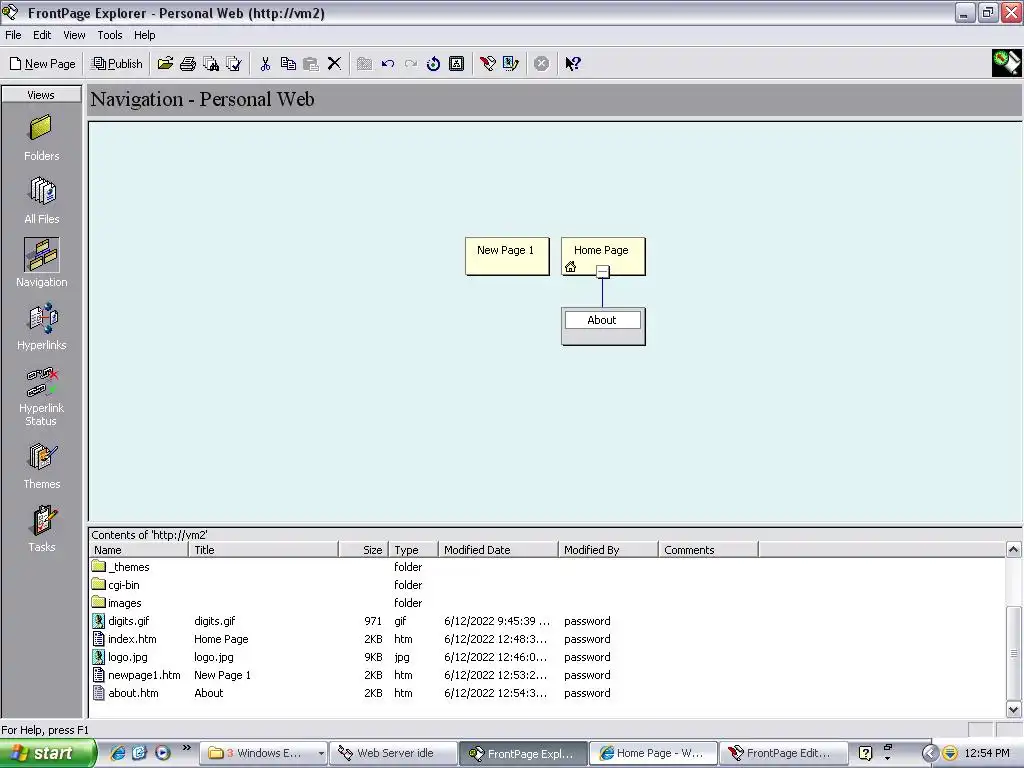Image resolution: width=1024 pixels, height=768 pixels.
Task: Click the Redo arrow icon
Action: click(411, 63)
